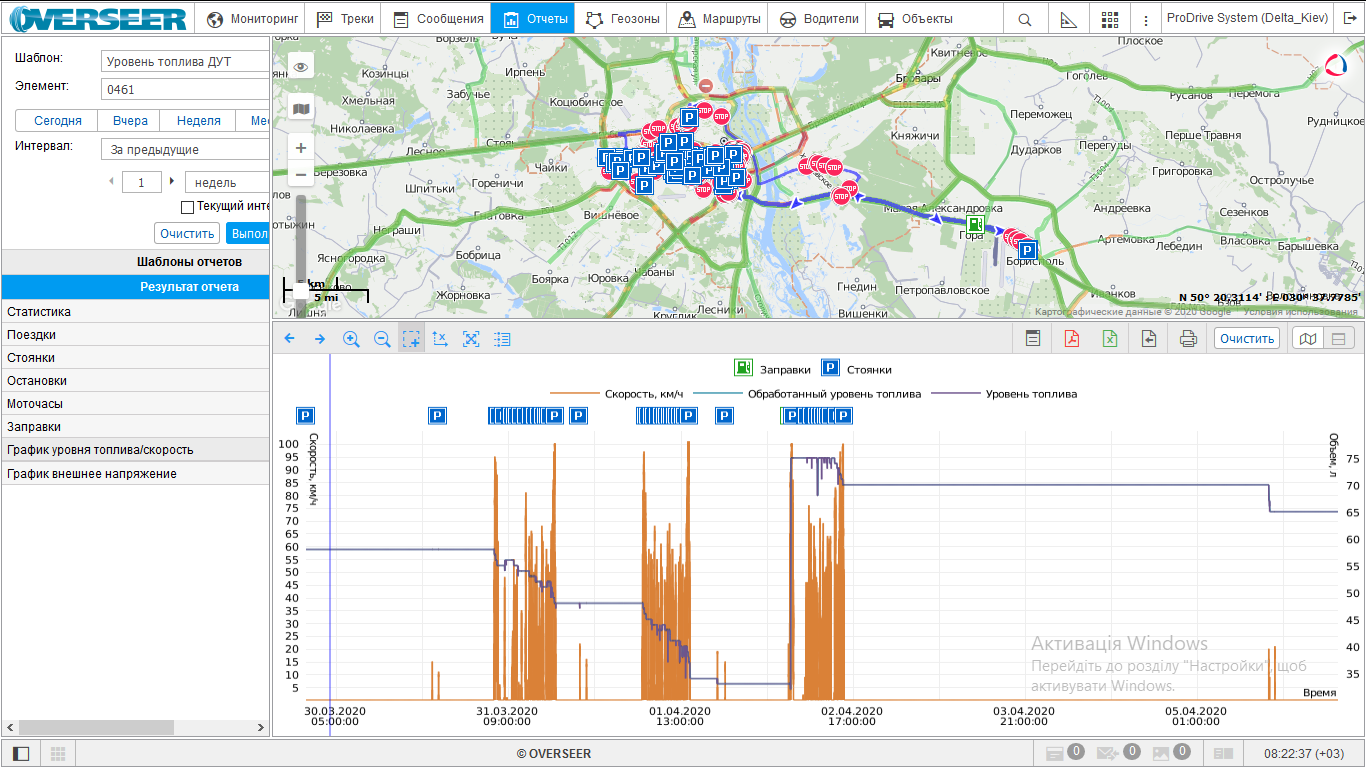Expand the 'Шаблоны отчетов' section

[x=136, y=262]
